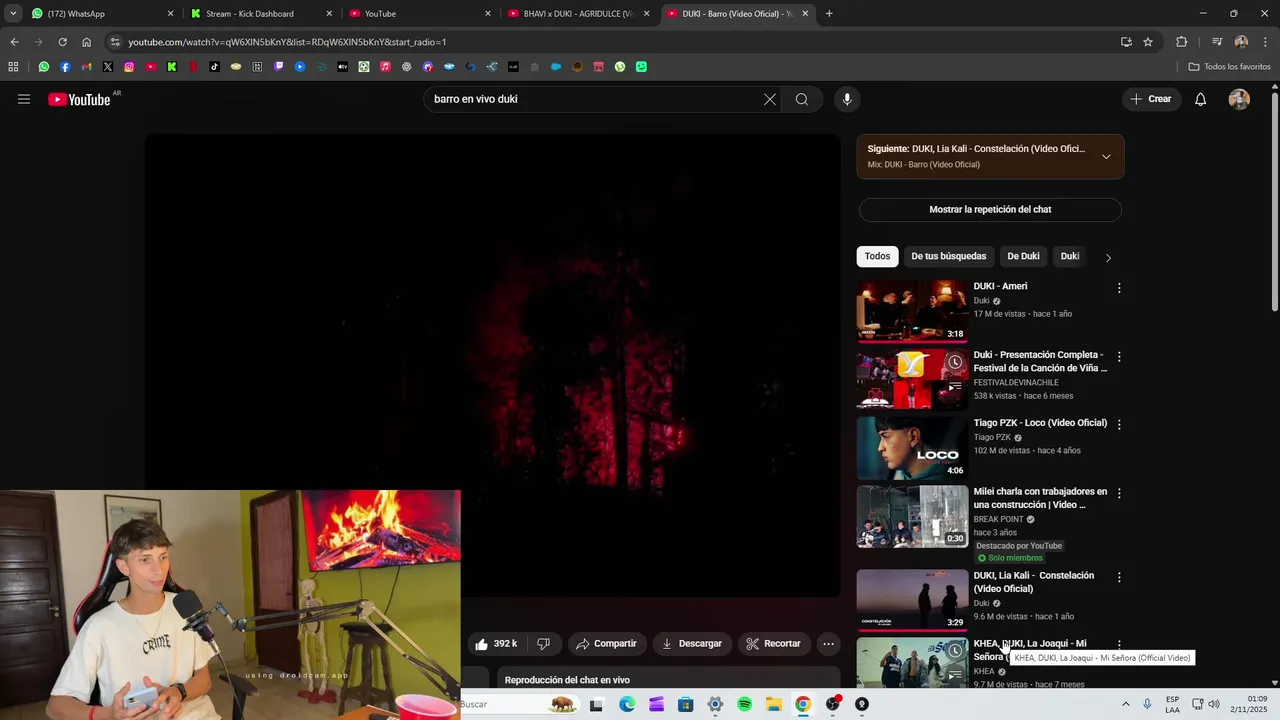The height and width of the screenshot is (720, 1280).
Task: Click the Chrome address bar URL
Action: click(287, 42)
